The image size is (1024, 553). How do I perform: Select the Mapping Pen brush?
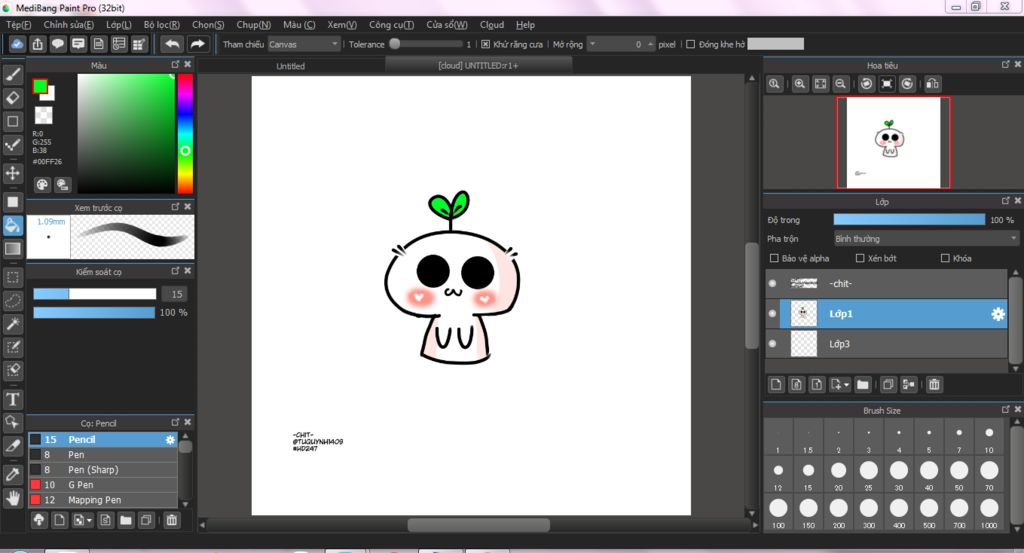coord(103,500)
